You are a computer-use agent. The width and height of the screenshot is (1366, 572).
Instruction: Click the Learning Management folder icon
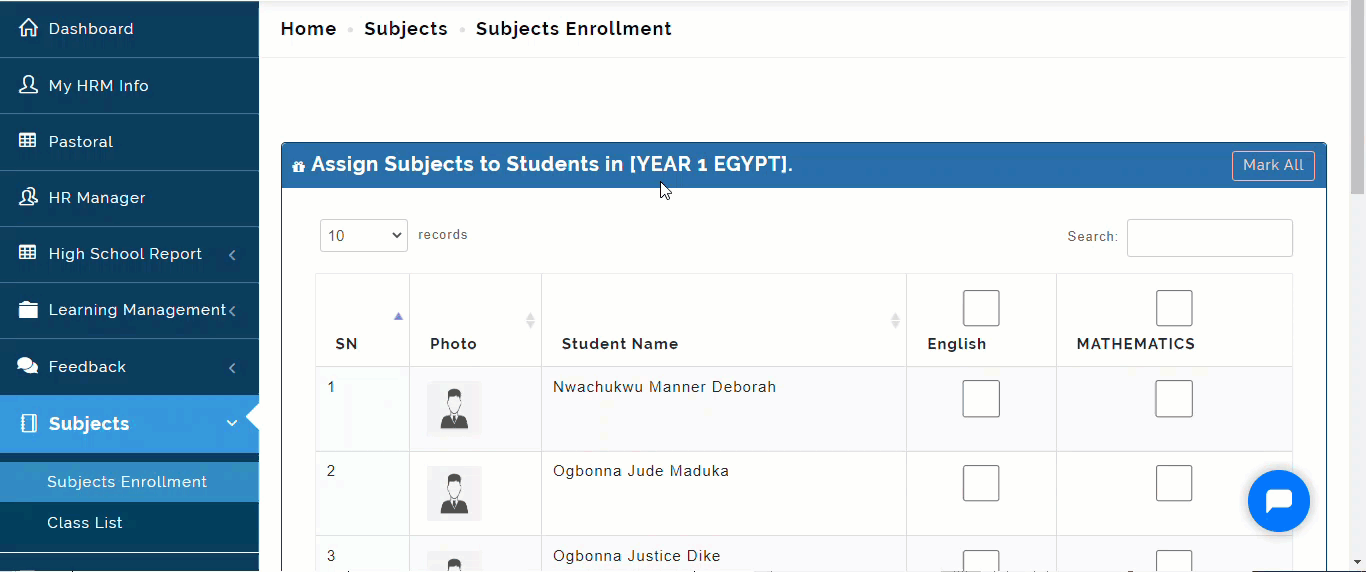pos(28,309)
